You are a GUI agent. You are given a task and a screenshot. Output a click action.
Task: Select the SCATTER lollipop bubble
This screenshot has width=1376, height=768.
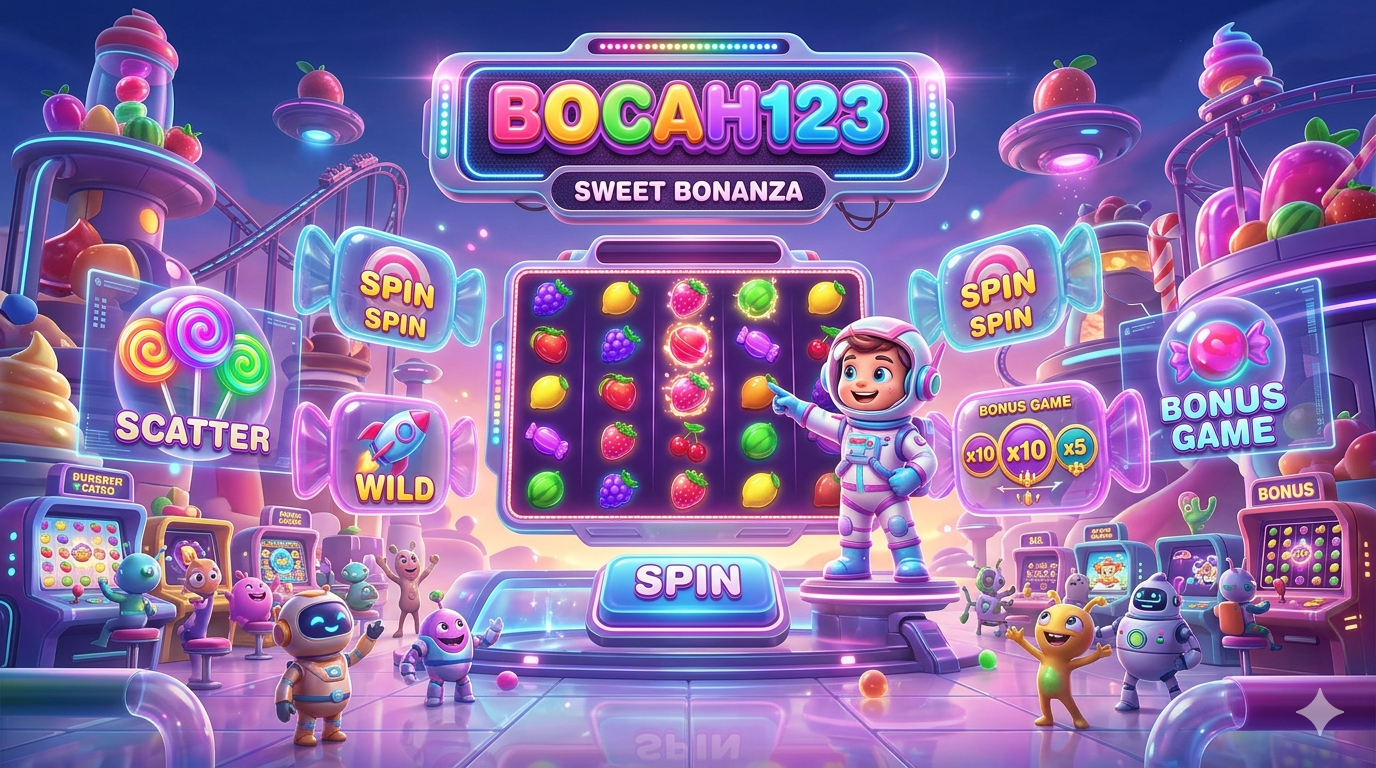[x=192, y=373]
